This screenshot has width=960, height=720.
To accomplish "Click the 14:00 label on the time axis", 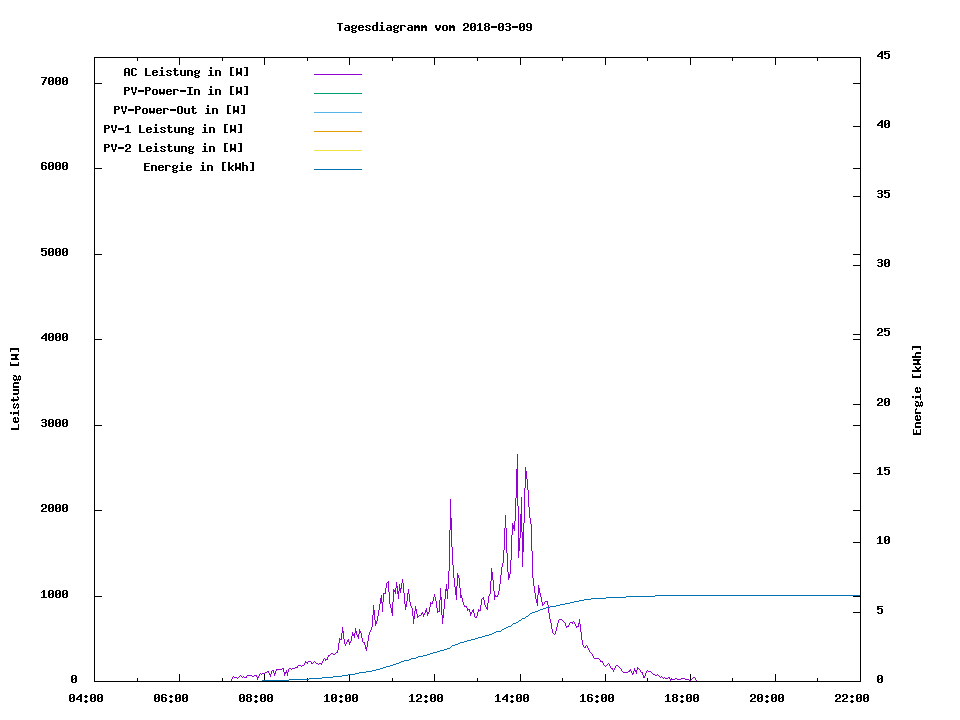I will (511, 699).
